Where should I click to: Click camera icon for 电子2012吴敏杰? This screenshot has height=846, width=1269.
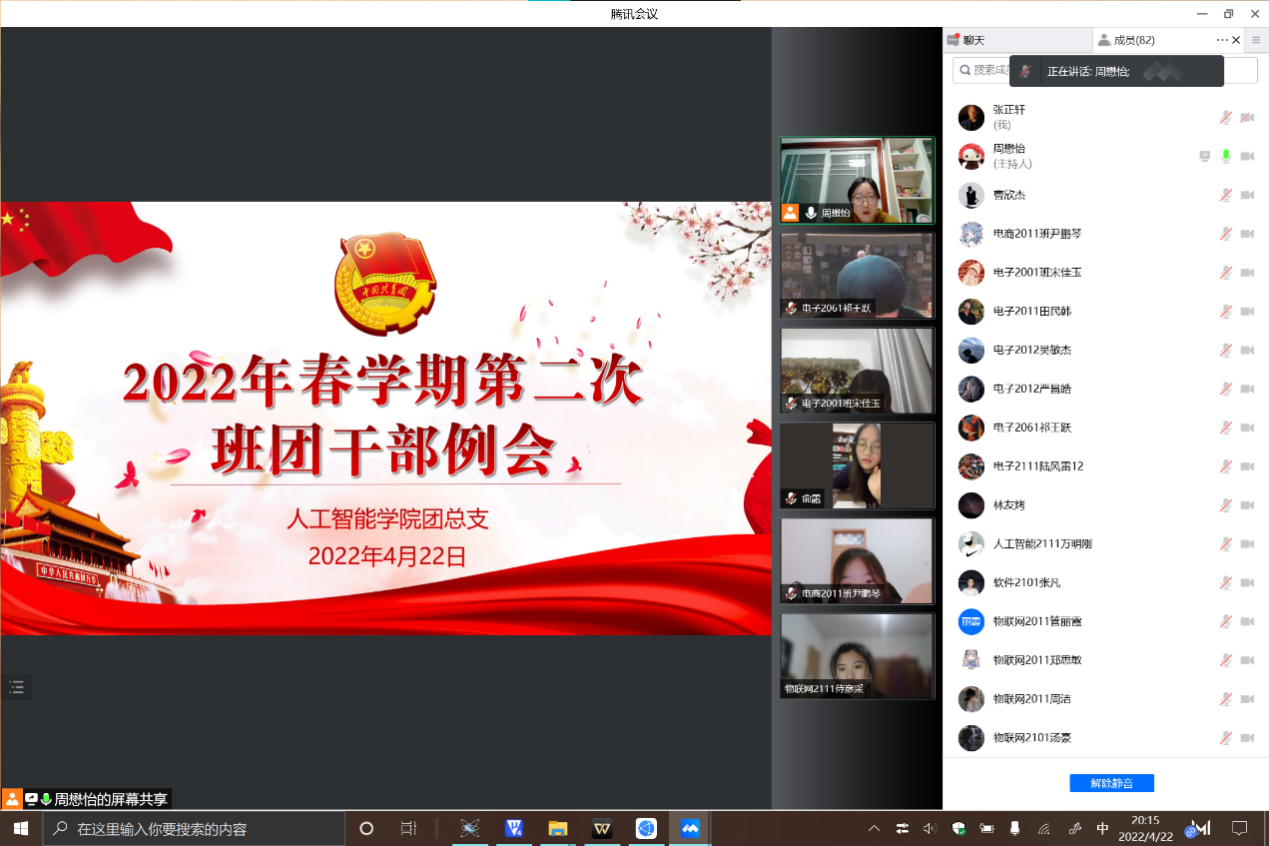coord(1247,350)
